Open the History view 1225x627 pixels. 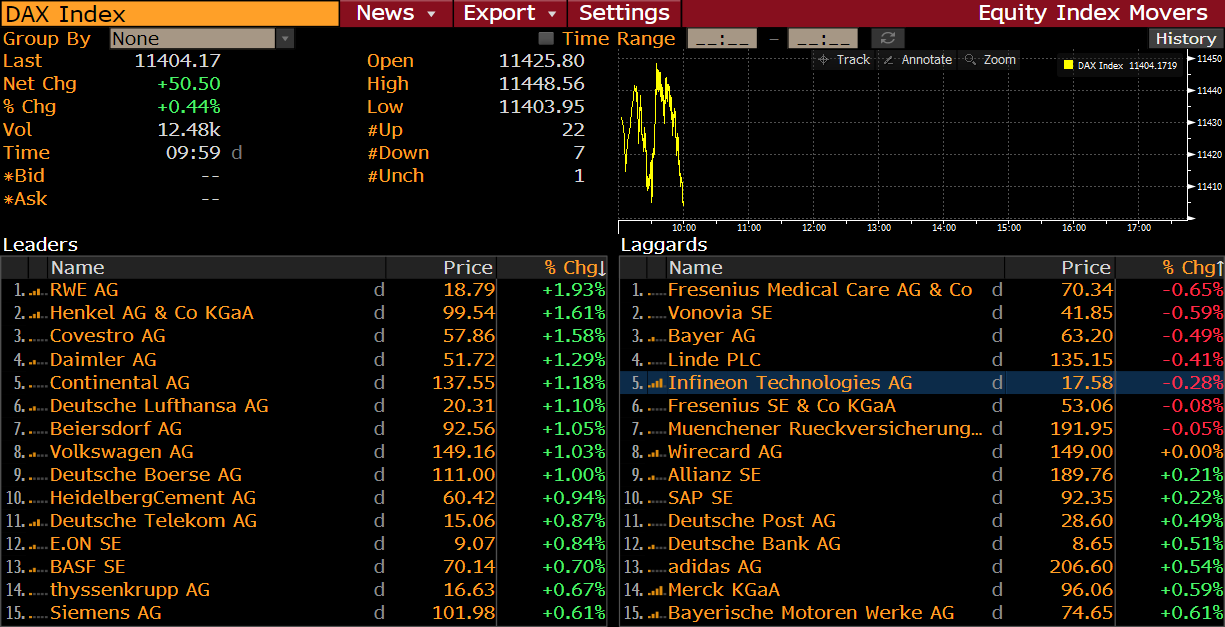click(x=1185, y=38)
